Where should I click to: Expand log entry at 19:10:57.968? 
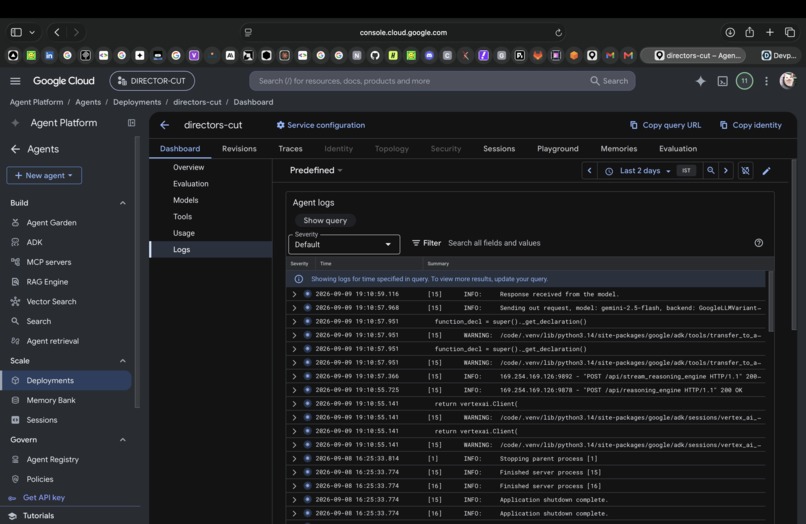coord(295,308)
